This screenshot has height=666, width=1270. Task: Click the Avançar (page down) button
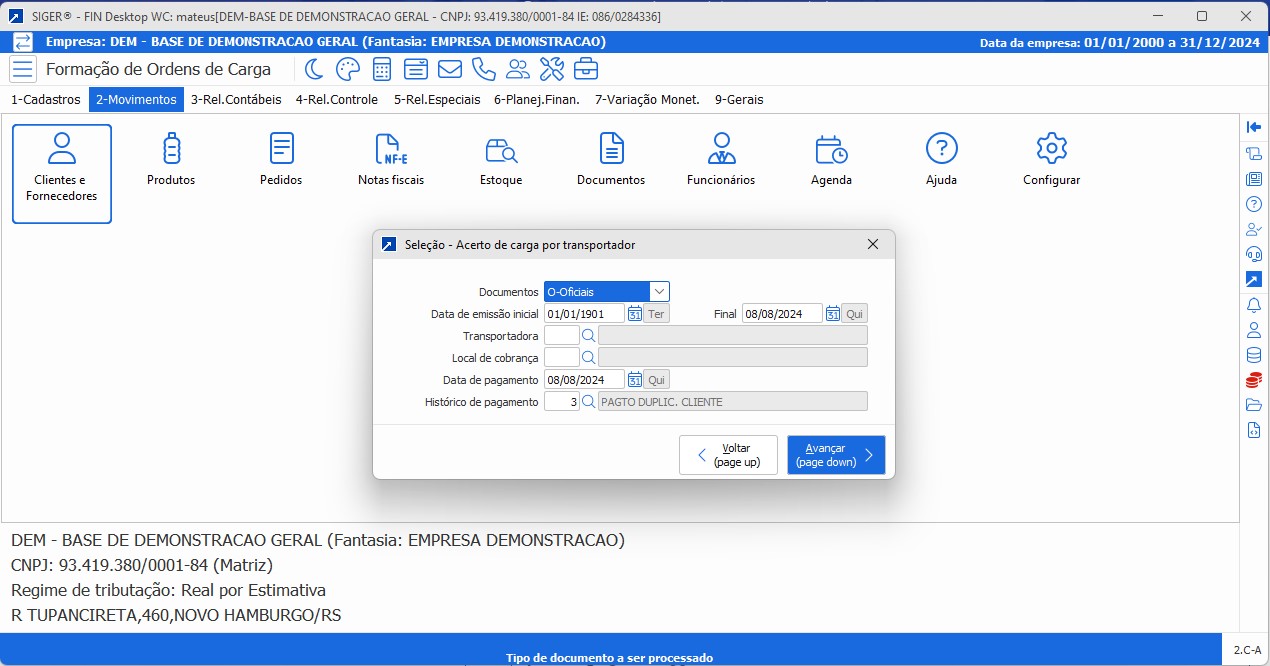pyautogui.click(x=835, y=455)
